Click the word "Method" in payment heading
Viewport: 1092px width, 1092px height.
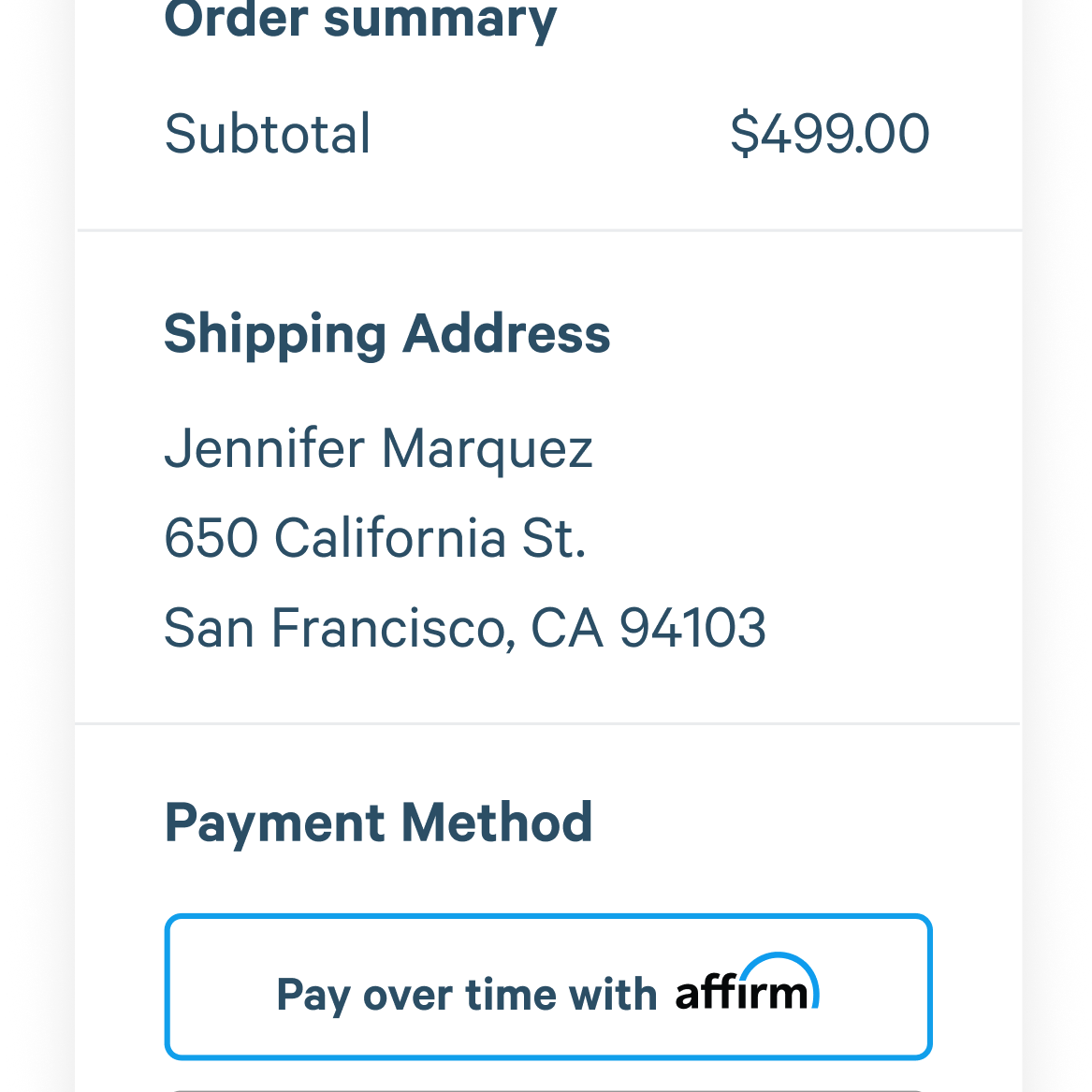coord(497,822)
